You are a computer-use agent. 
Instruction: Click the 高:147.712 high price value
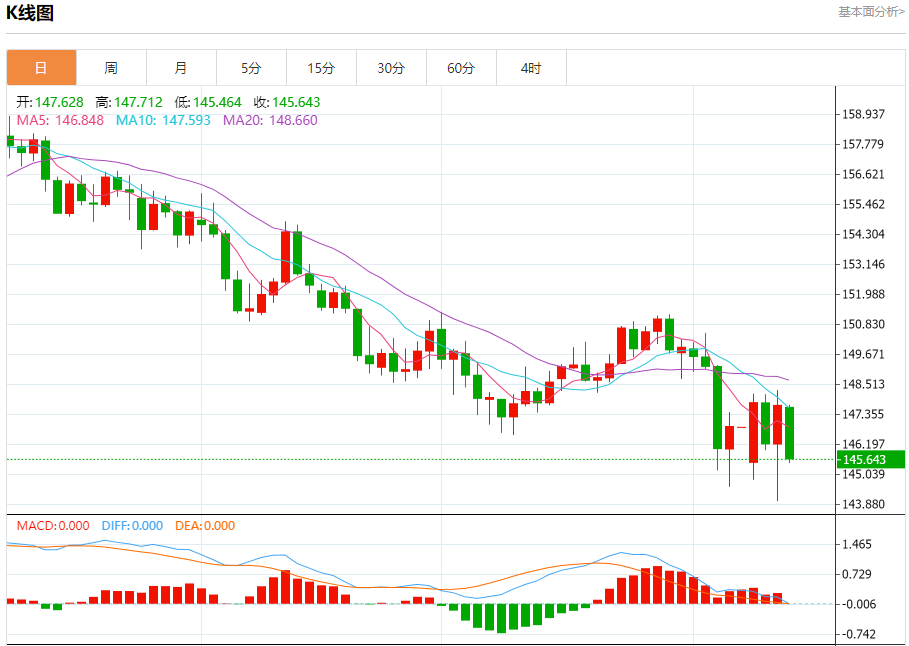tap(129, 102)
